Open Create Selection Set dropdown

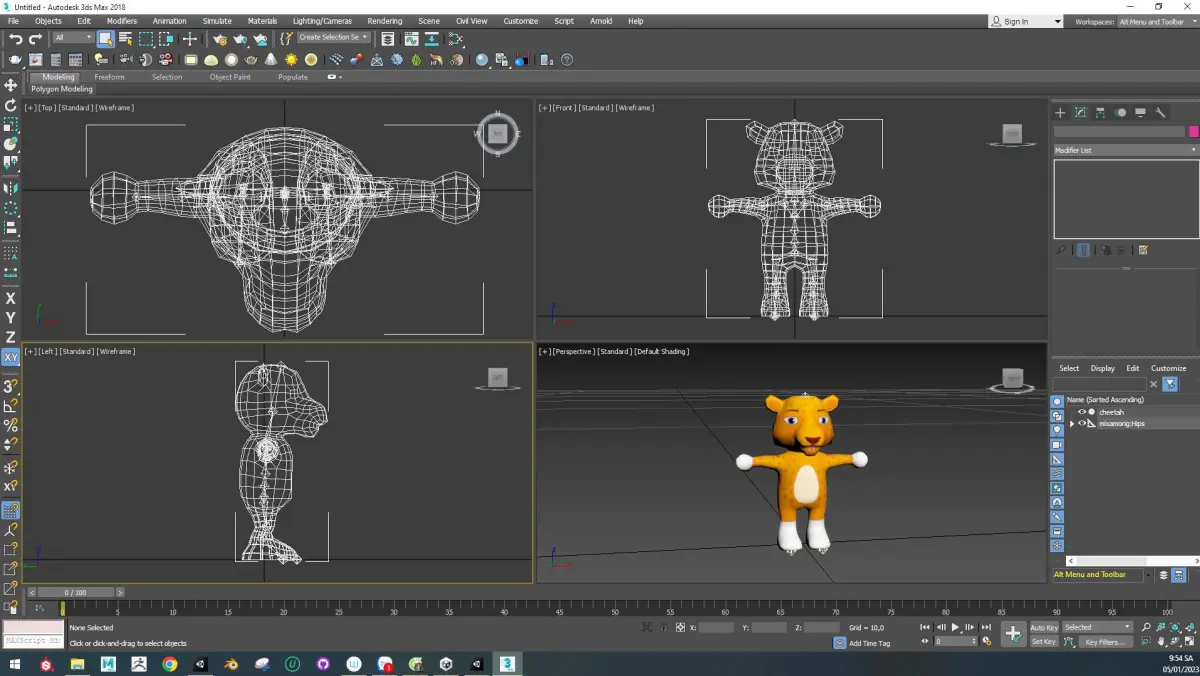334,38
